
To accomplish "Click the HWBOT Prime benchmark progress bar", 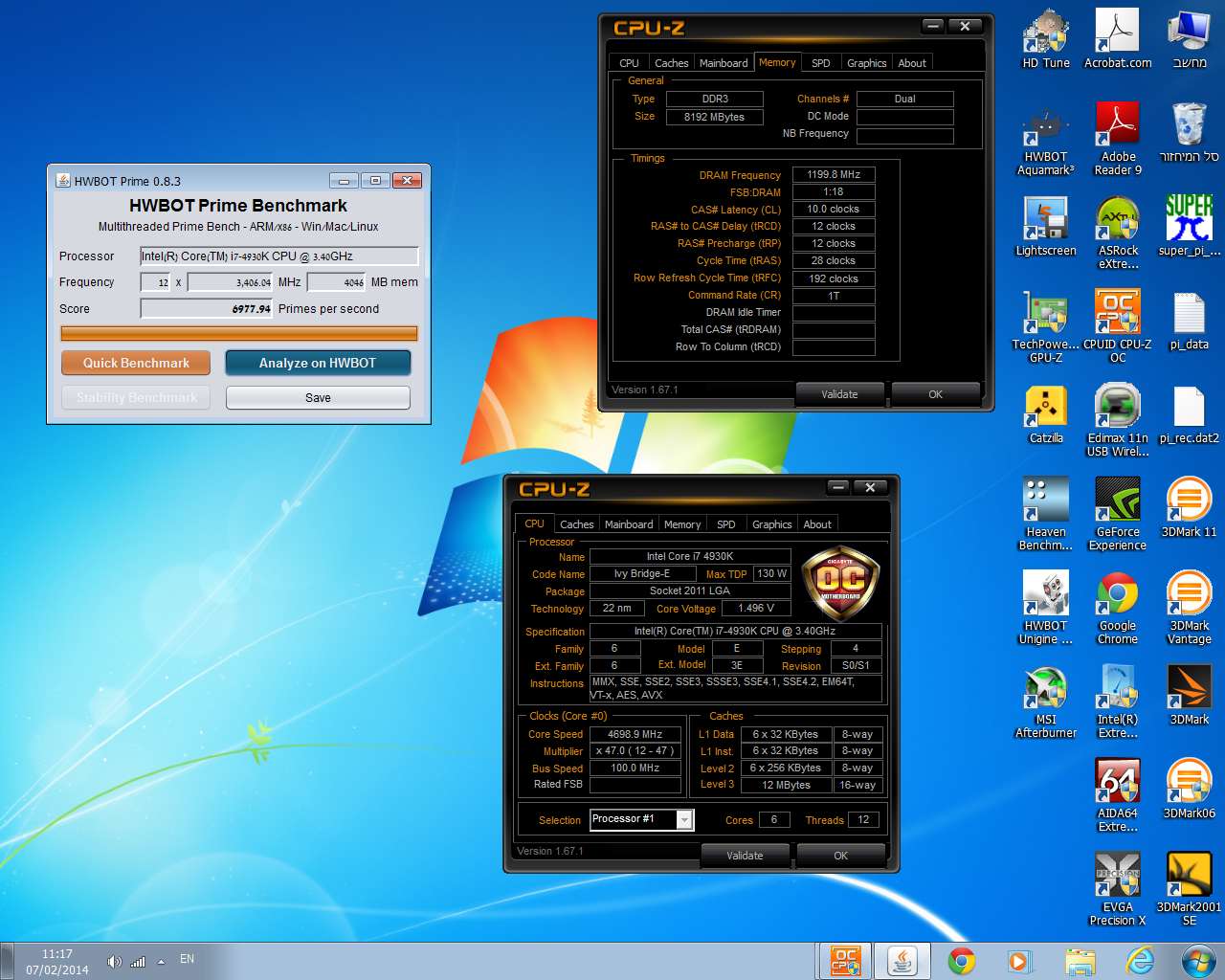I will [x=239, y=333].
